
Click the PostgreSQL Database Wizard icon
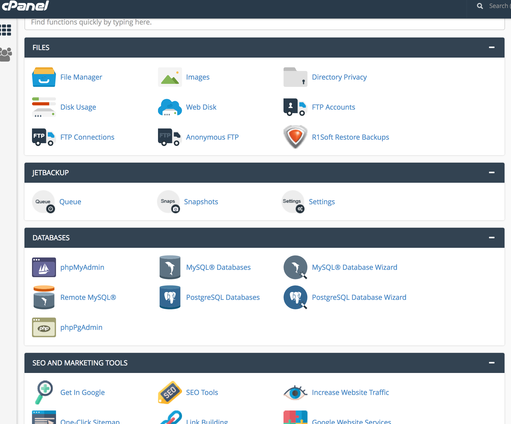(295, 297)
